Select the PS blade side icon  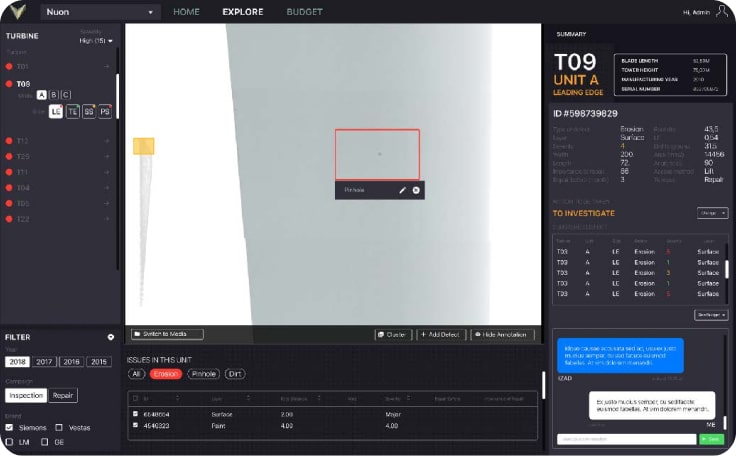[x=104, y=112]
